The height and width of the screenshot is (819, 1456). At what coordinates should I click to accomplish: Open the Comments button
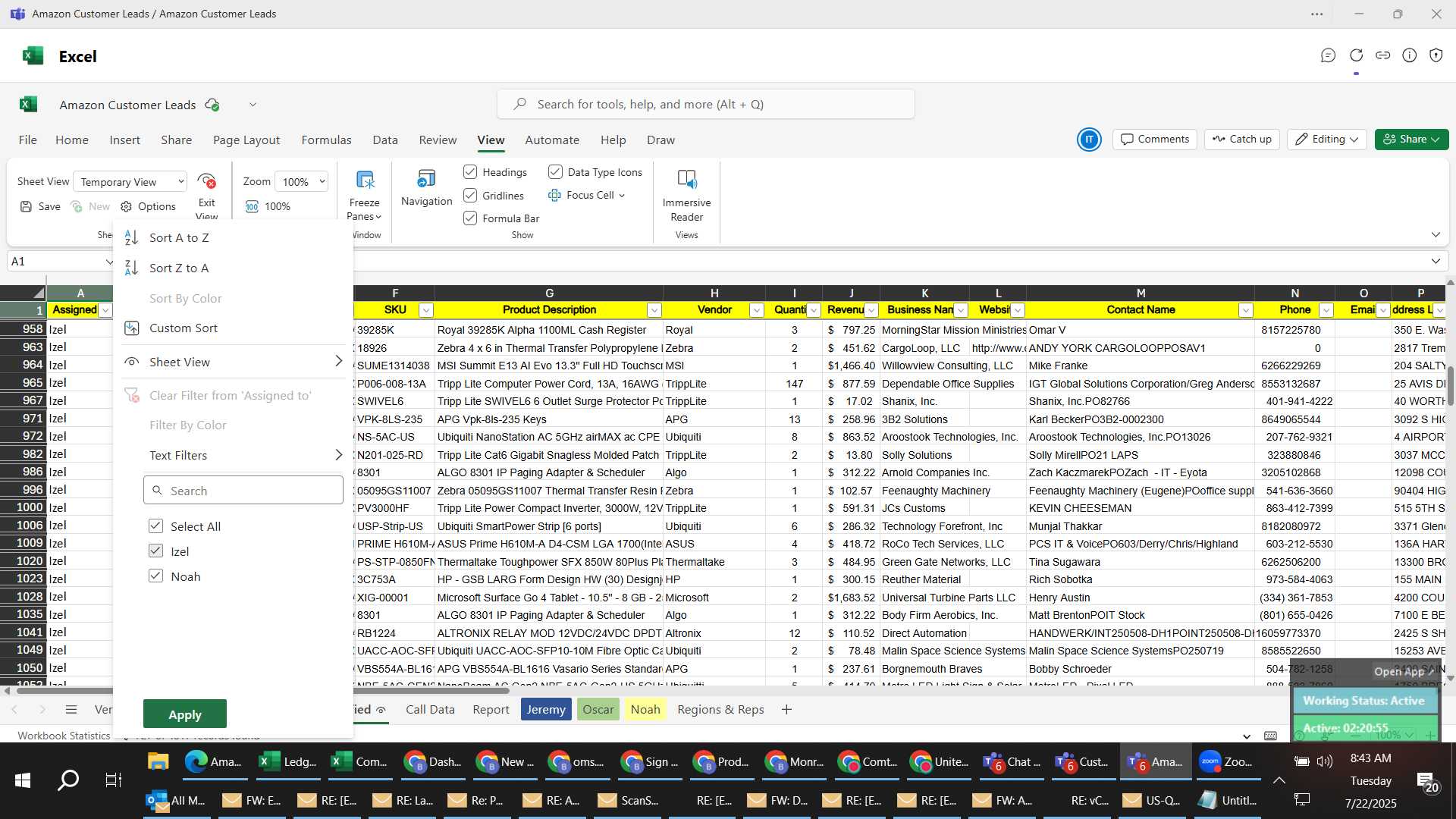tap(1155, 140)
